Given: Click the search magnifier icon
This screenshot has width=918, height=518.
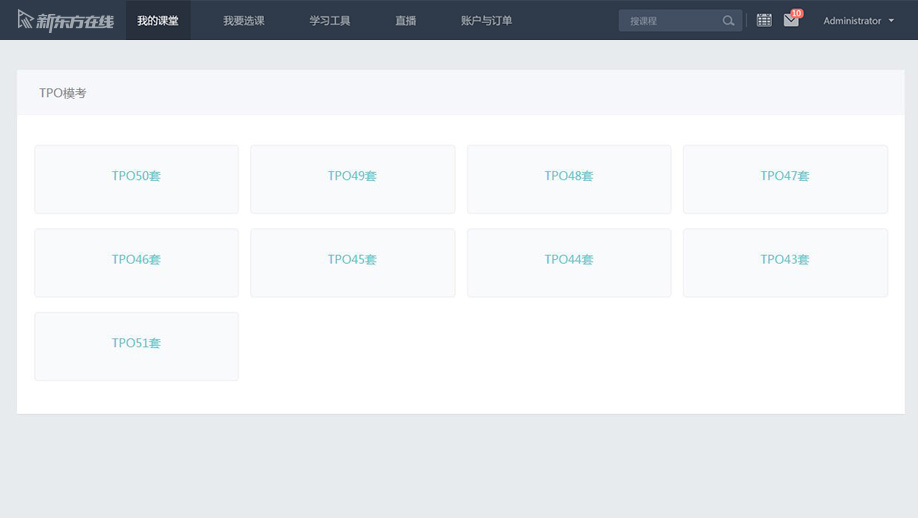Looking at the screenshot, I should pos(728,21).
